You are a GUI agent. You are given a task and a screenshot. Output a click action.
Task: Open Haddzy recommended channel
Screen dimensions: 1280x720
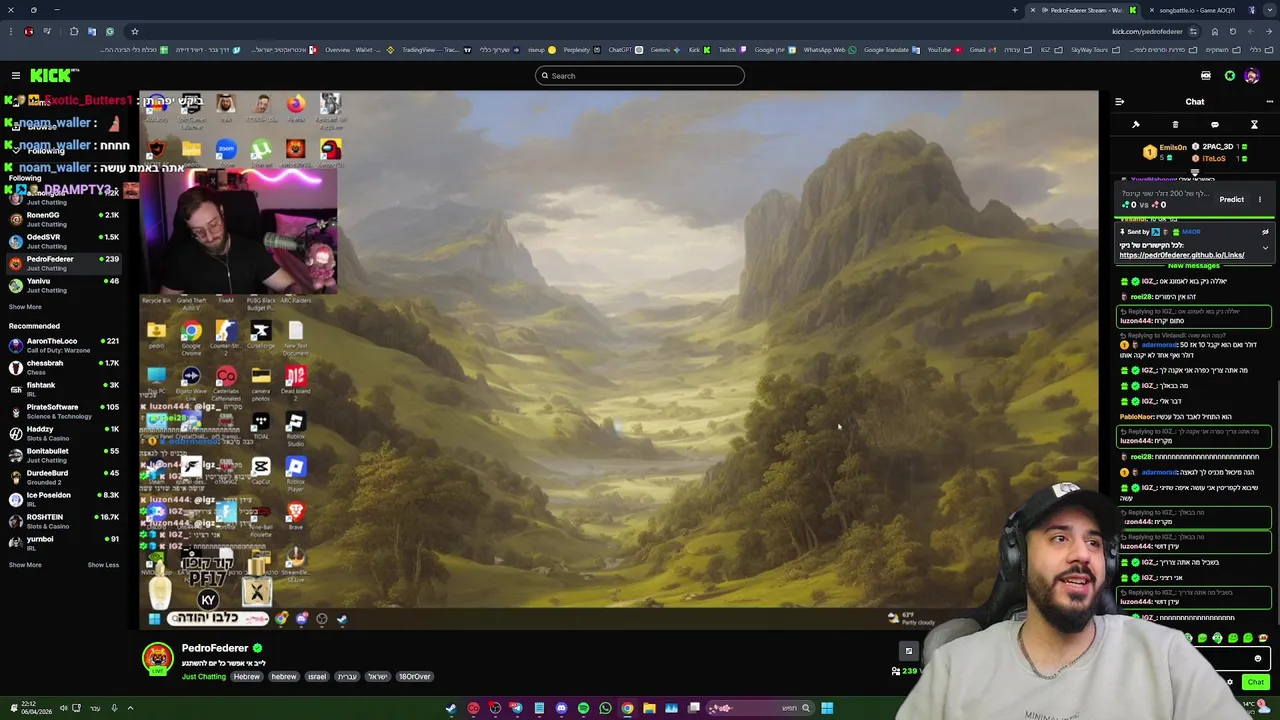tap(62, 433)
